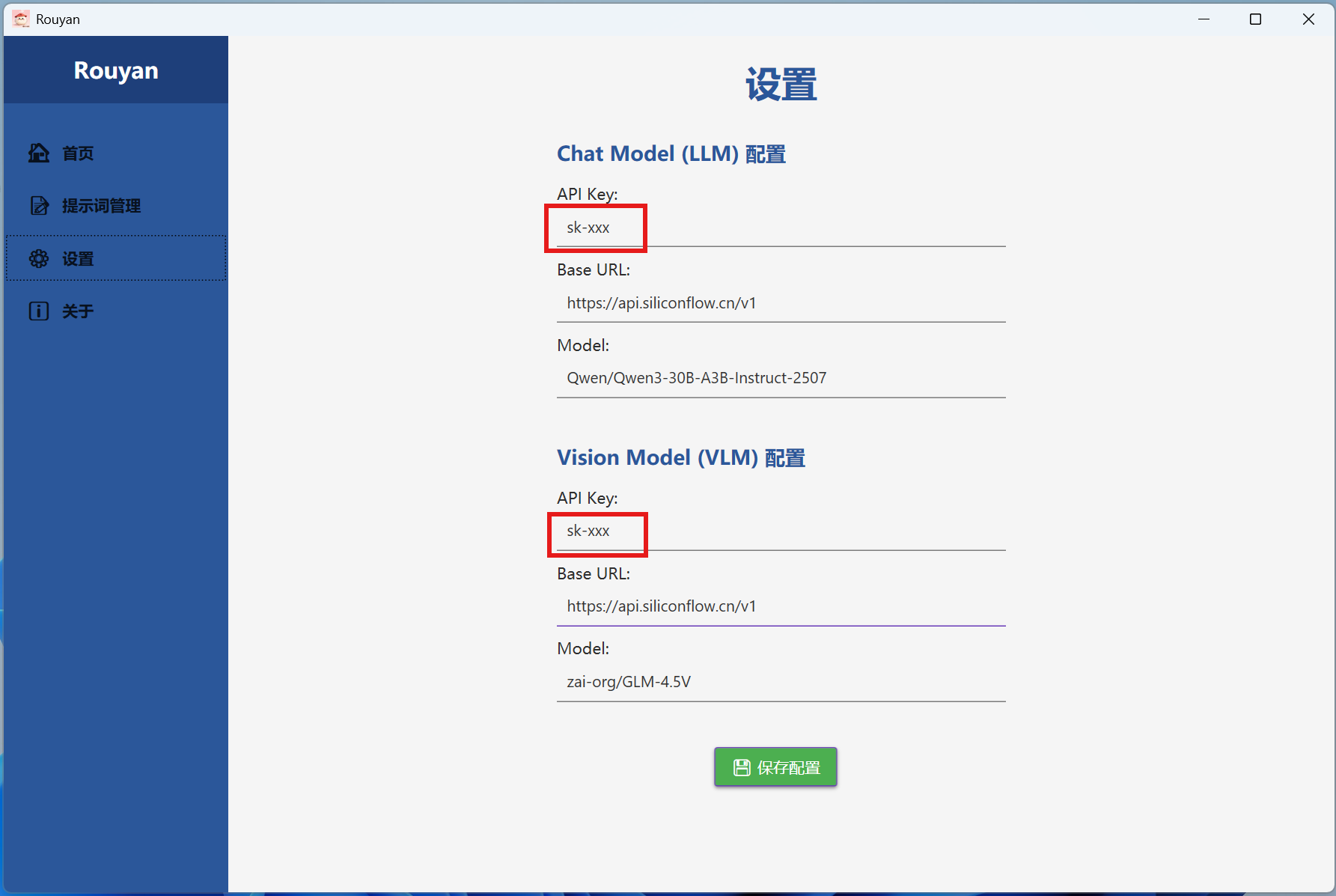Click the gear icon in the sidebar
The image size is (1336, 896).
(x=39, y=259)
